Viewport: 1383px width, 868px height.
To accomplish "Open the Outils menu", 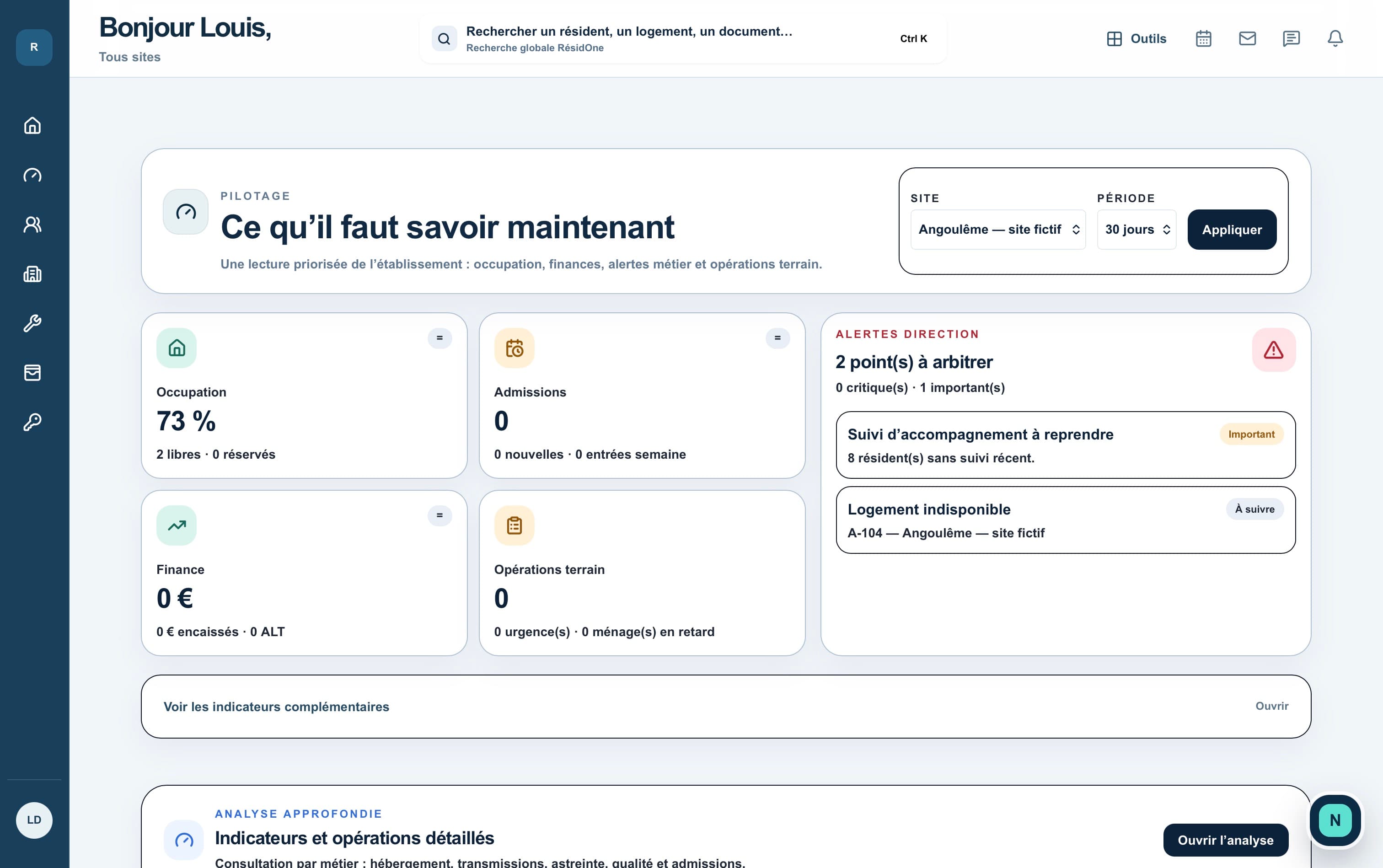I will [1136, 38].
